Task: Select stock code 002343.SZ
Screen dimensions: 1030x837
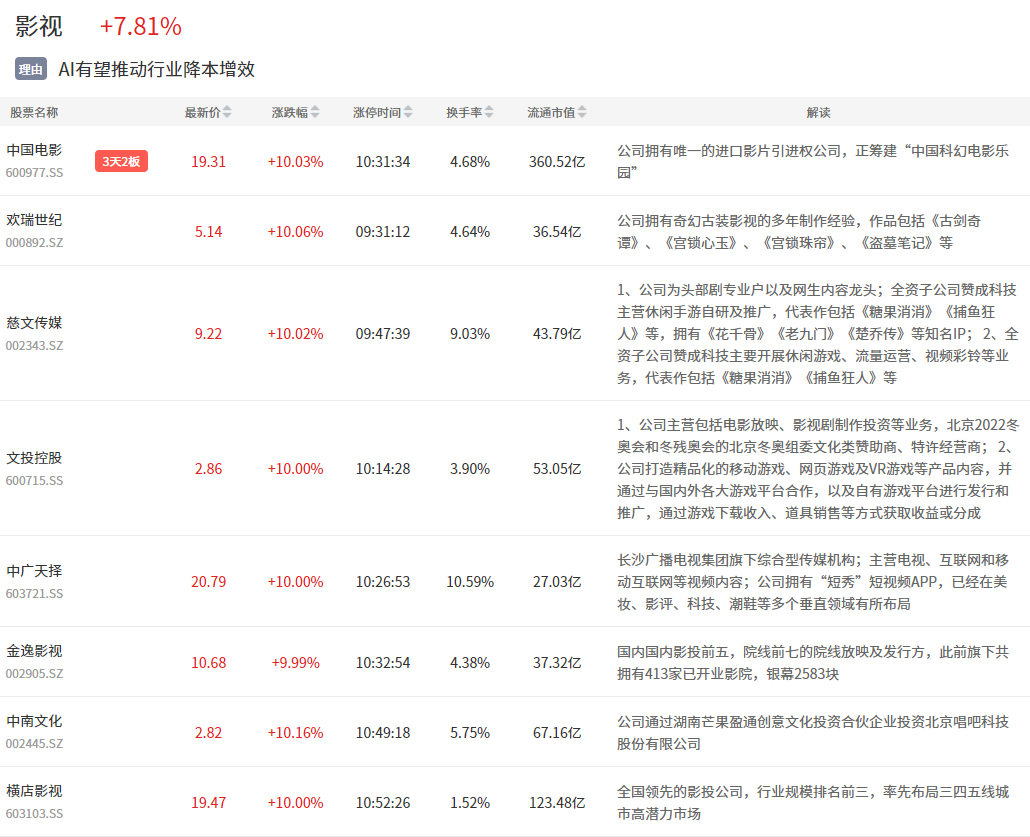Action: coord(34,346)
